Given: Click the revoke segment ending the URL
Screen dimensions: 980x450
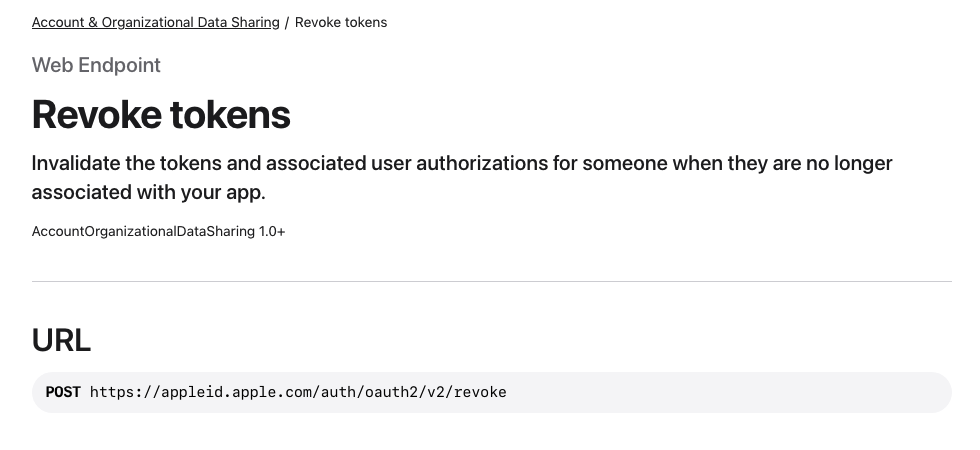Looking at the screenshot, I should [x=481, y=392].
